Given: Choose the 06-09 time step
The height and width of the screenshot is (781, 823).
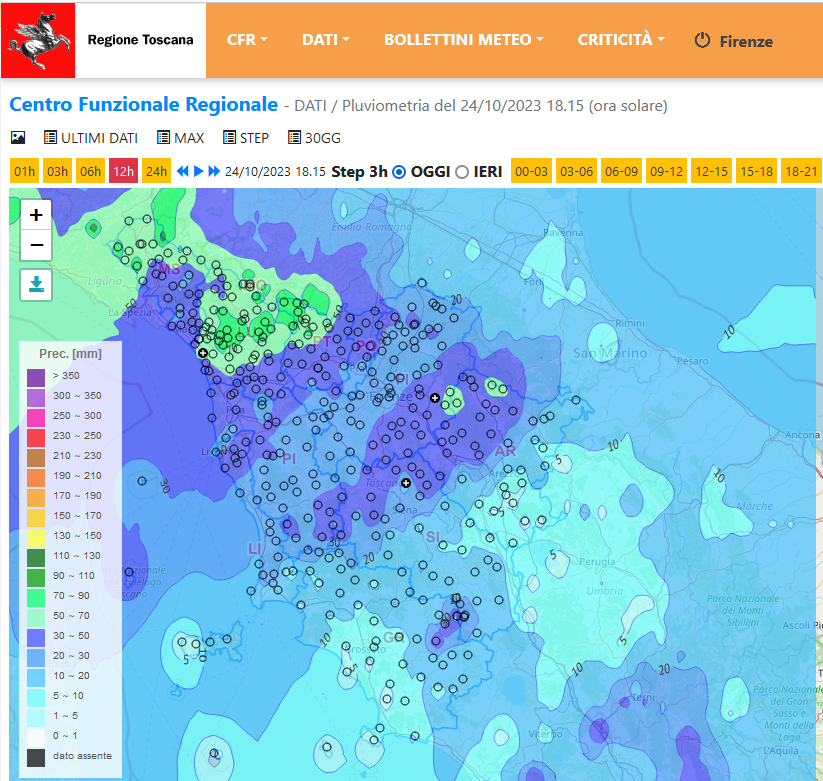Looking at the screenshot, I should 621,171.
